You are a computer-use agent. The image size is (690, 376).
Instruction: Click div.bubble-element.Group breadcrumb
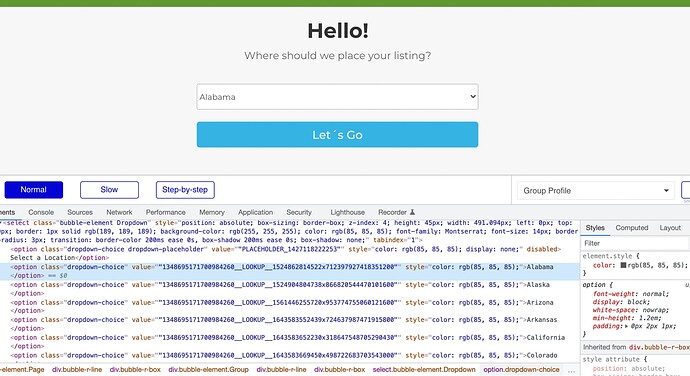208,370
